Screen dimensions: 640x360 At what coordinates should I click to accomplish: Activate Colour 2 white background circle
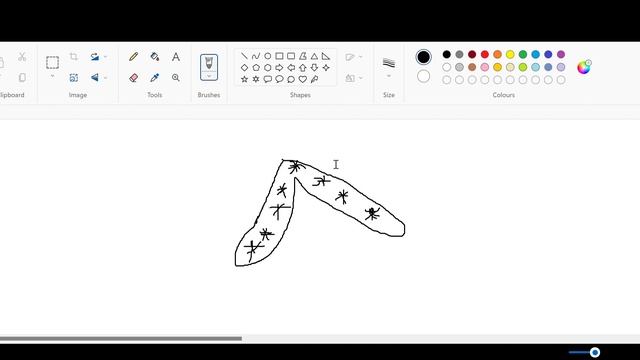tap(423, 76)
